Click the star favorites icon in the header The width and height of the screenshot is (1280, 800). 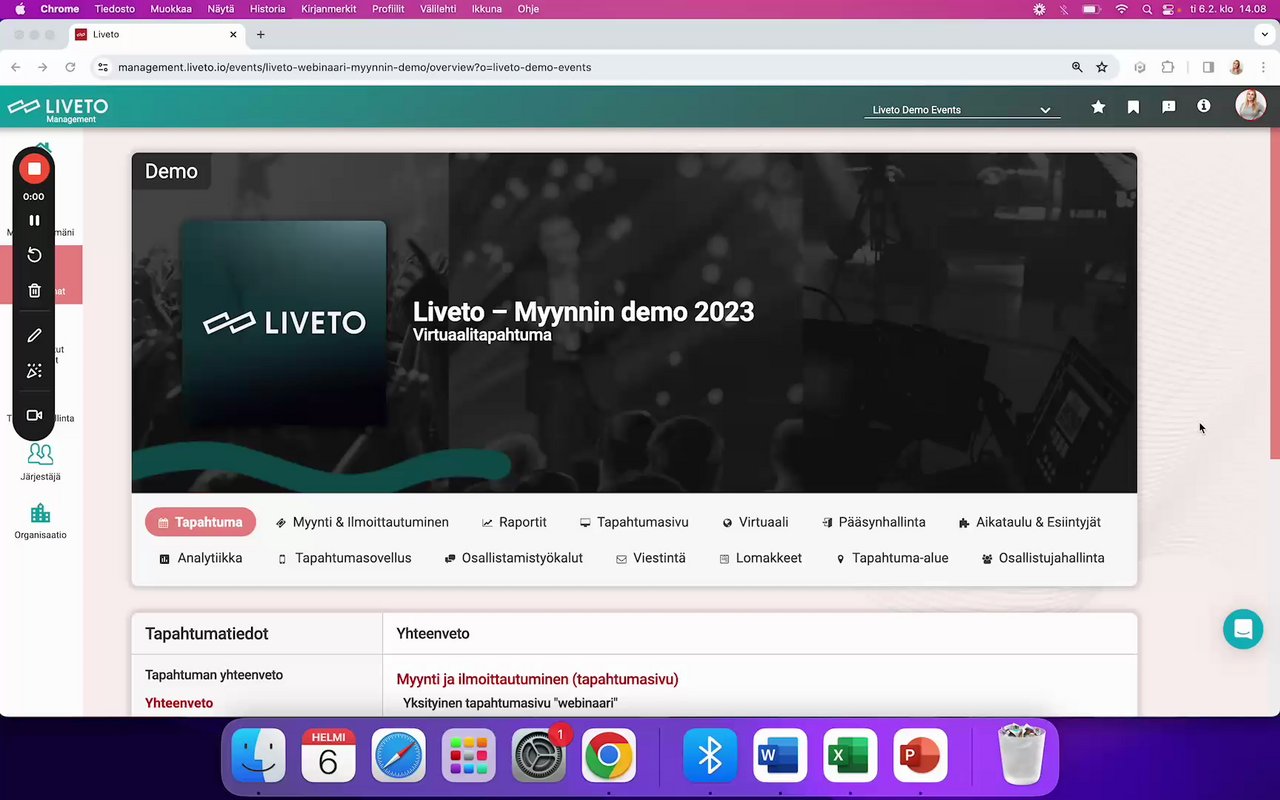(x=1098, y=107)
